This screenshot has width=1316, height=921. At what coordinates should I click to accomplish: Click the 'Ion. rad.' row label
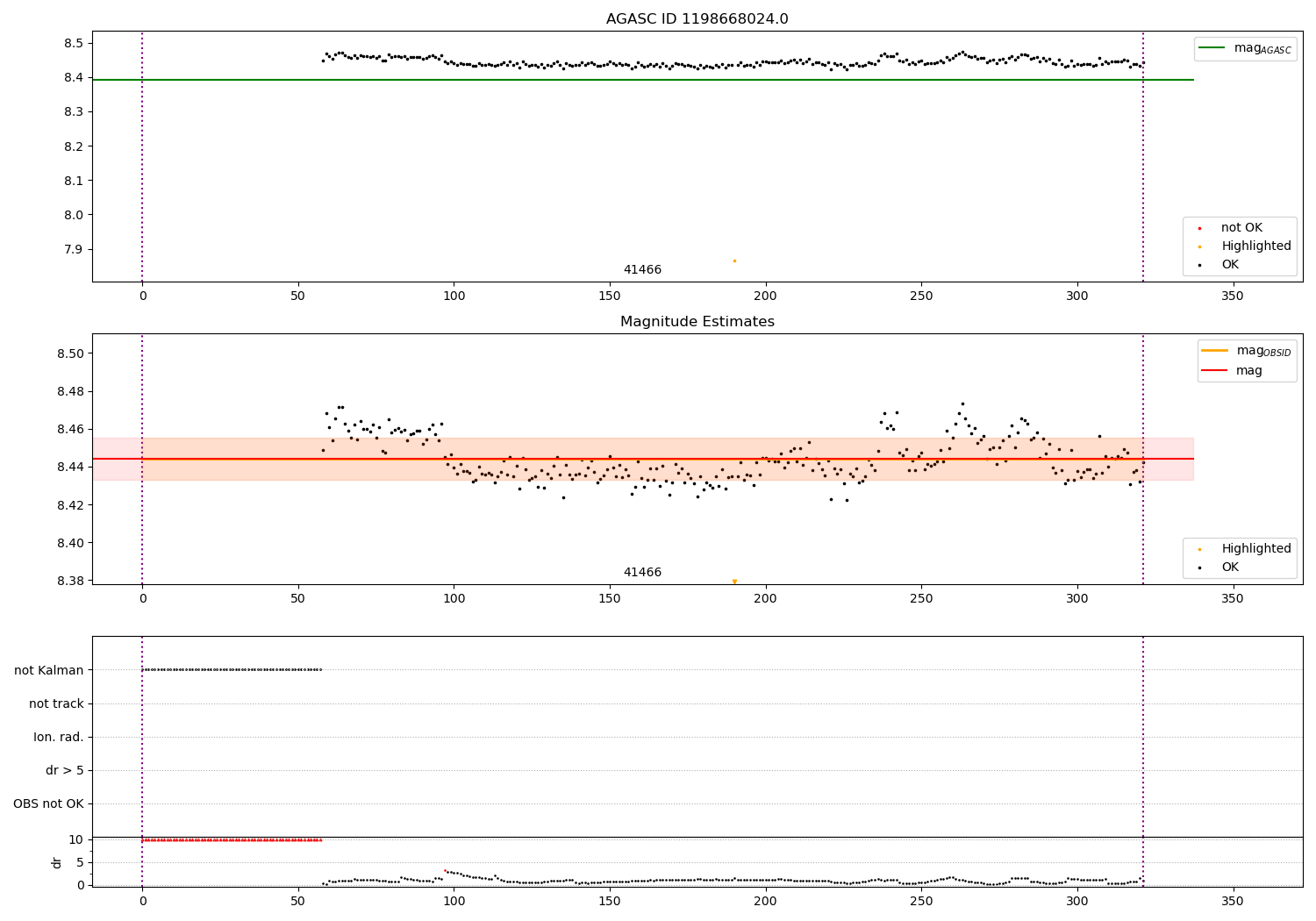[x=59, y=737]
